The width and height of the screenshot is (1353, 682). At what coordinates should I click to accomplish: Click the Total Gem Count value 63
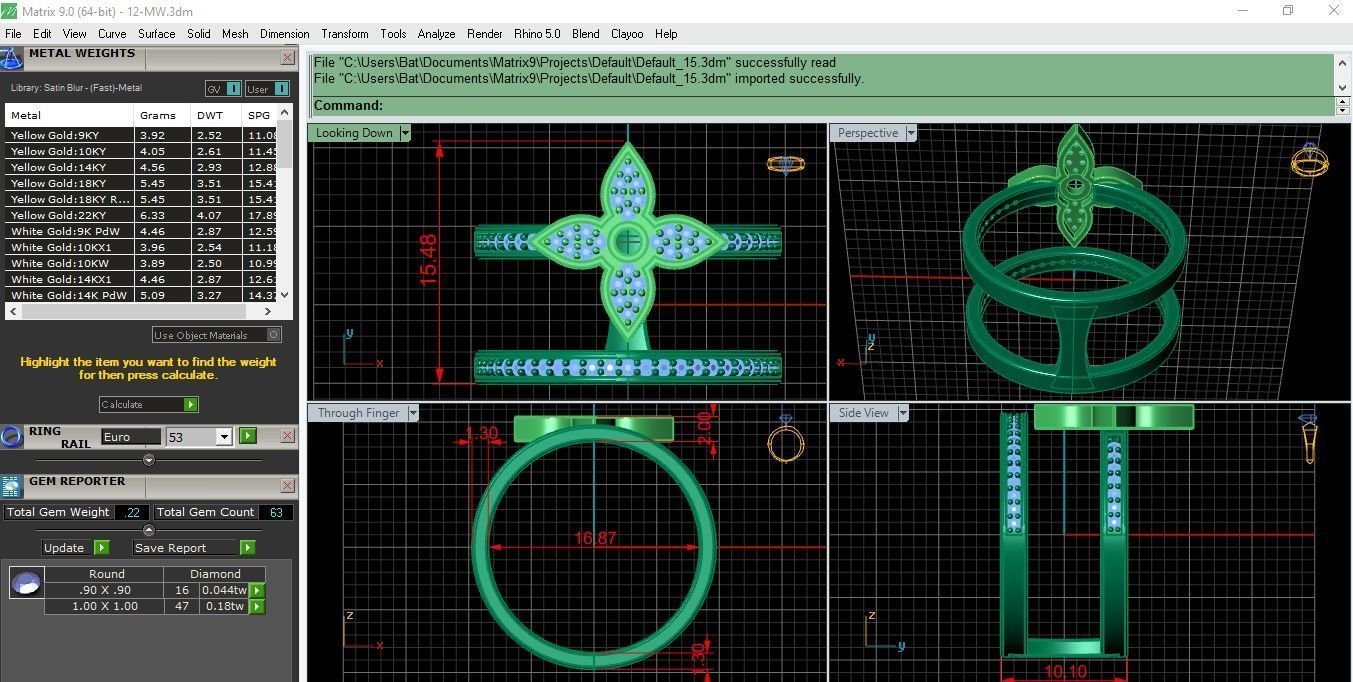click(276, 512)
